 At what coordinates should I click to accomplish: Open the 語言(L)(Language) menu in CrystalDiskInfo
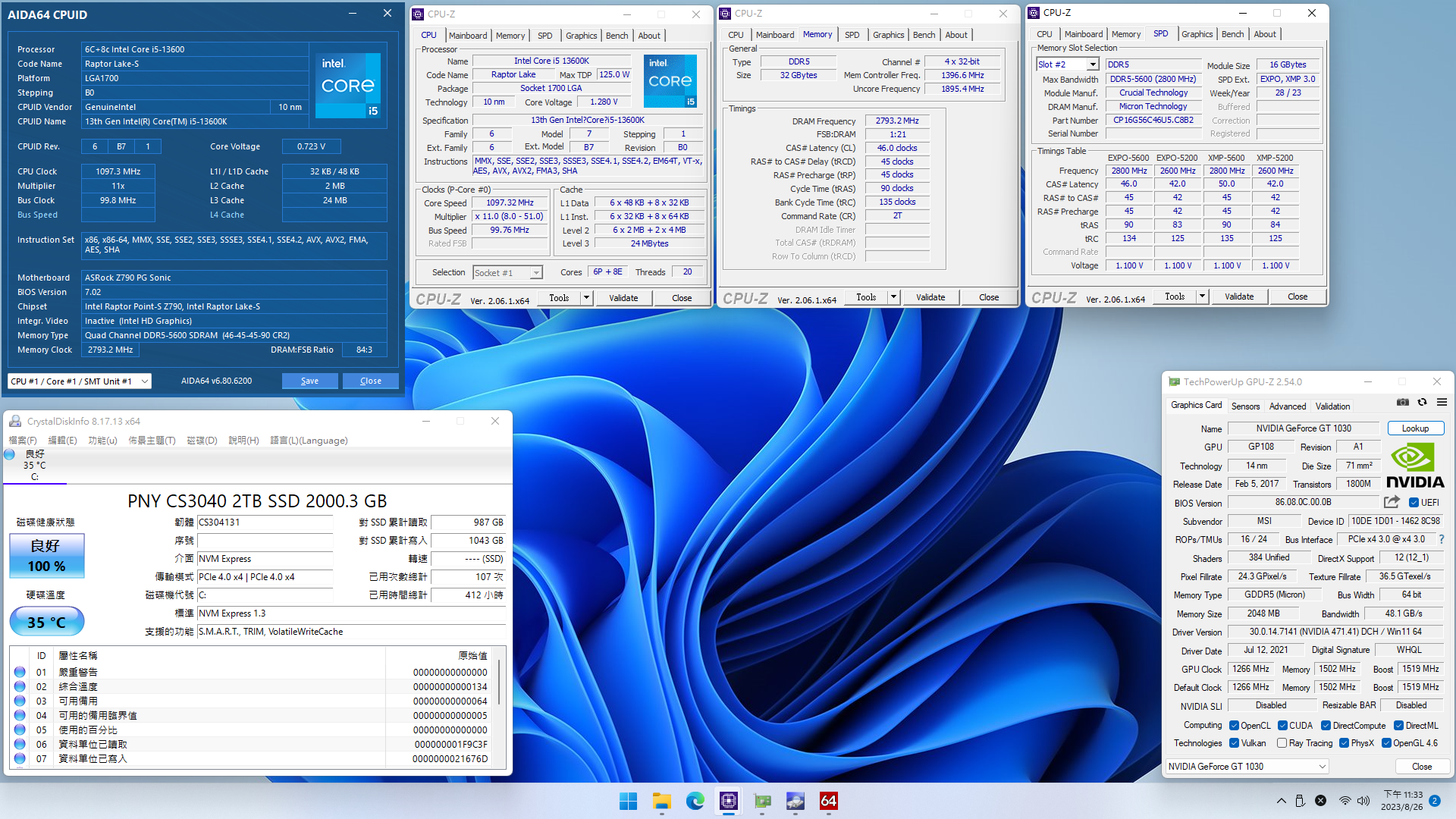309,441
